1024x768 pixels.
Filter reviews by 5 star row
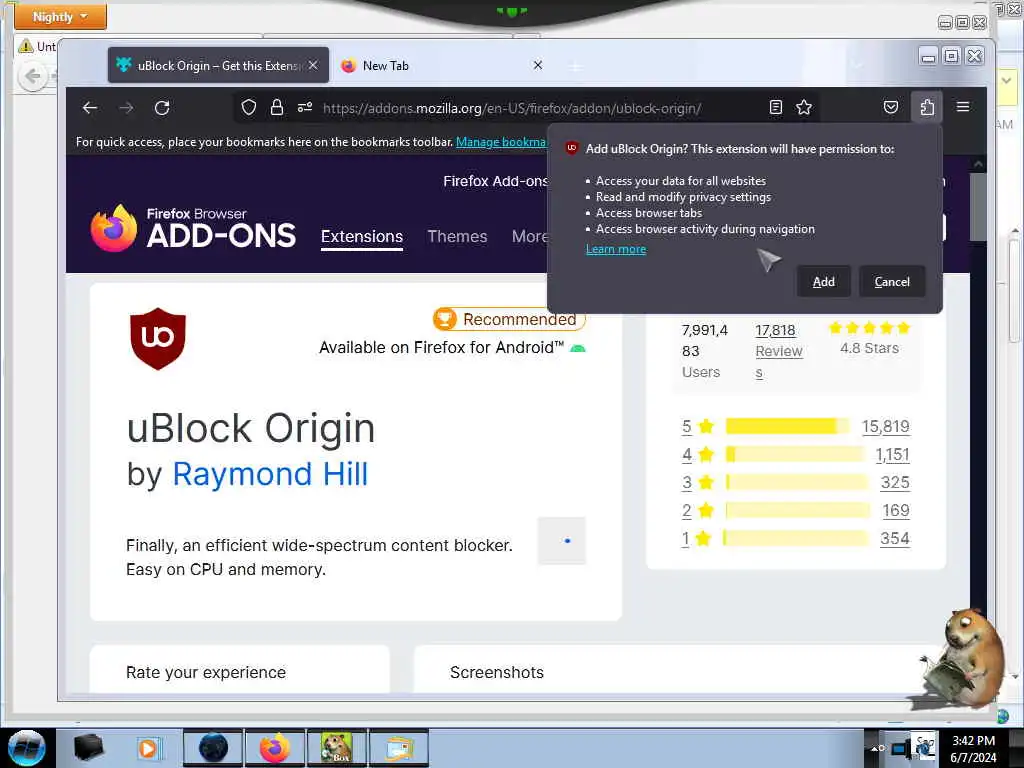tap(795, 426)
